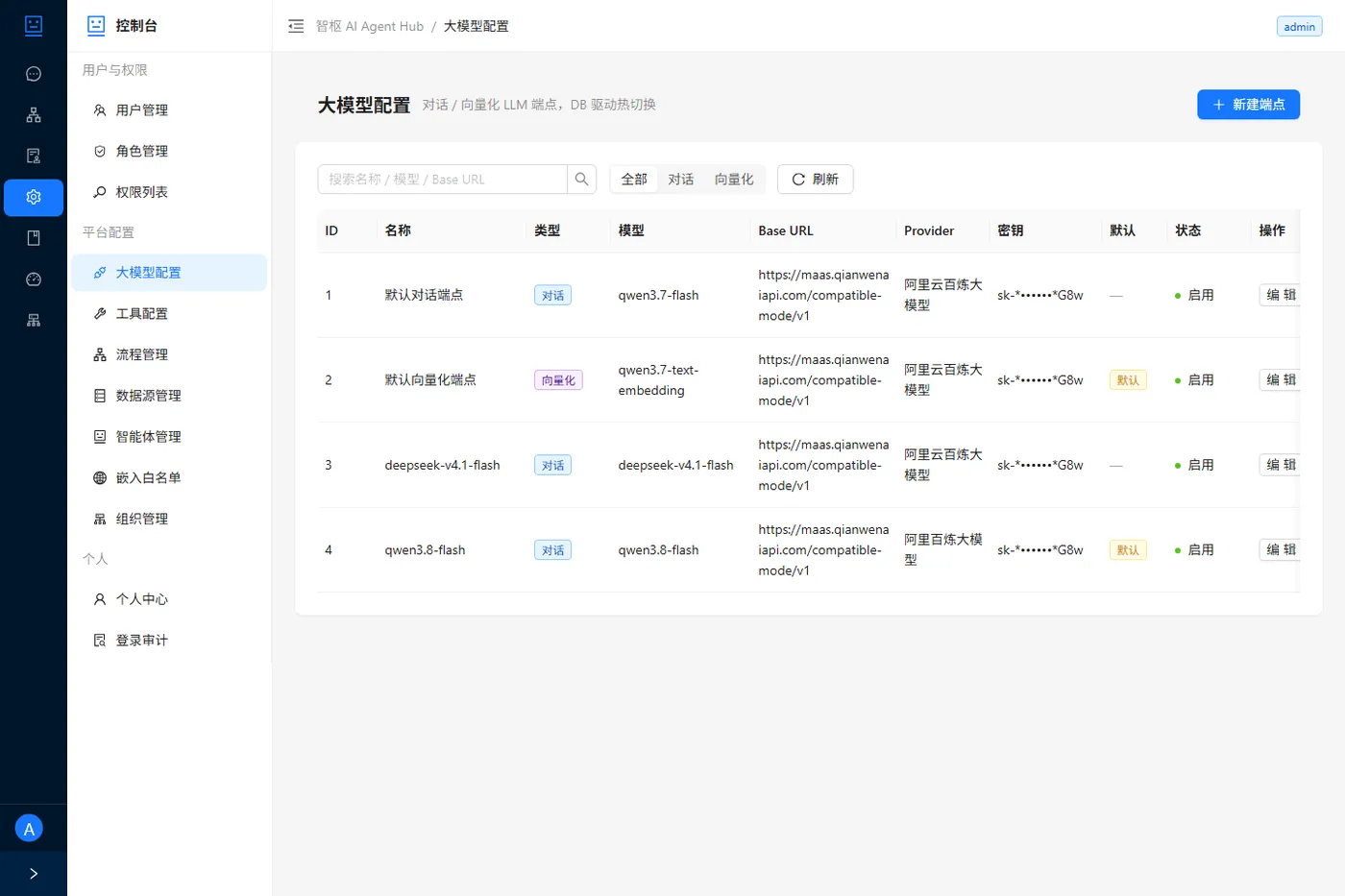Click the model cell qwen3.7-text-embedding
Screen dimensions: 1345x896
pos(658,380)
